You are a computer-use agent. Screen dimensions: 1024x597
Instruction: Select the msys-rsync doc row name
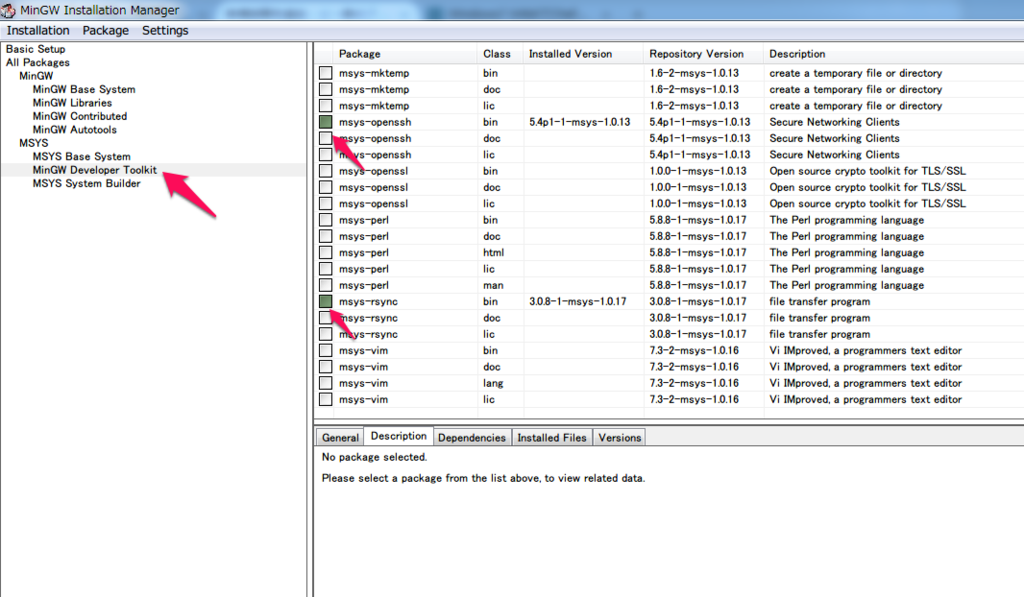point(368,318)
